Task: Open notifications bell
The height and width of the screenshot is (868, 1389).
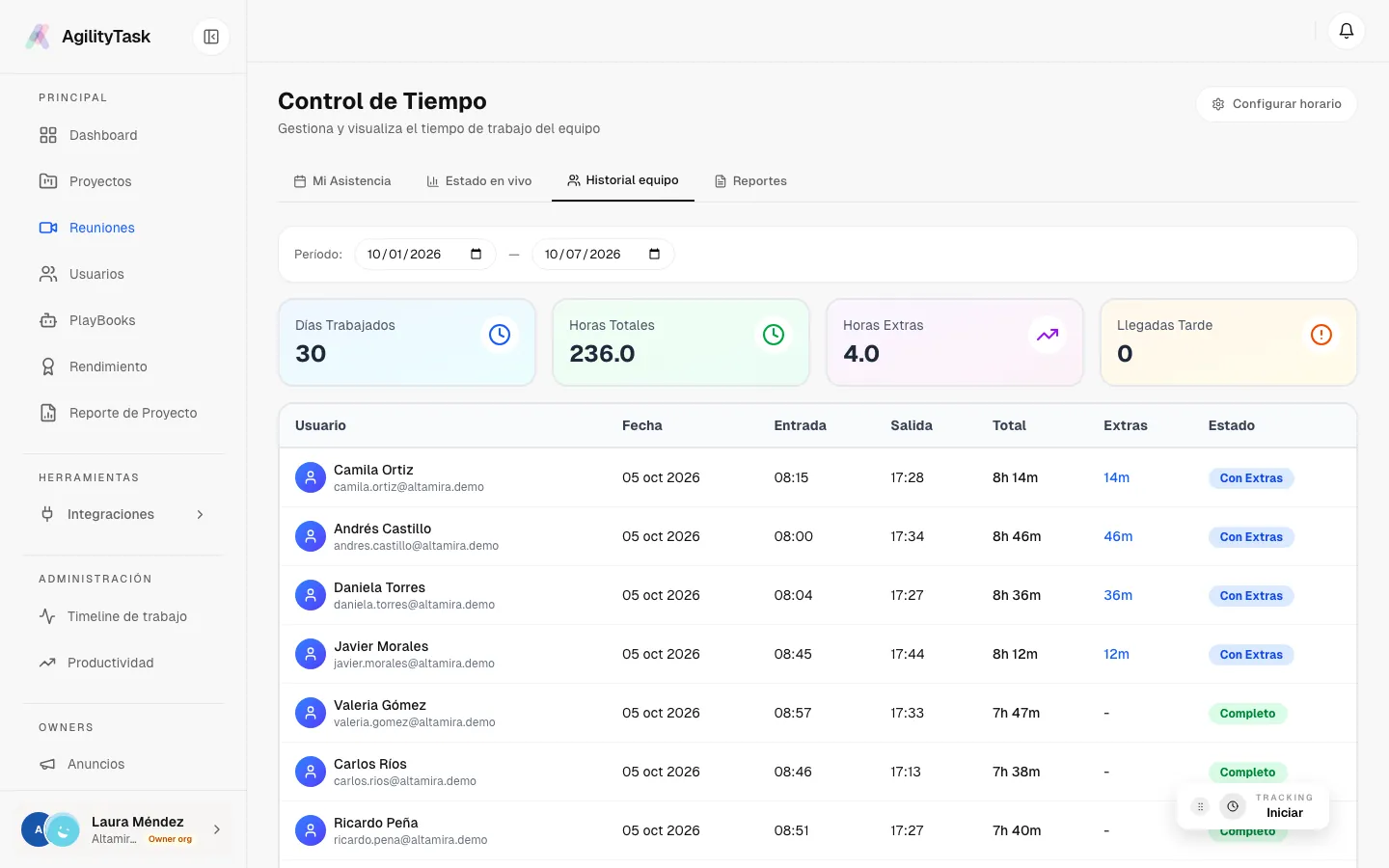Action: coord(1347,31)
